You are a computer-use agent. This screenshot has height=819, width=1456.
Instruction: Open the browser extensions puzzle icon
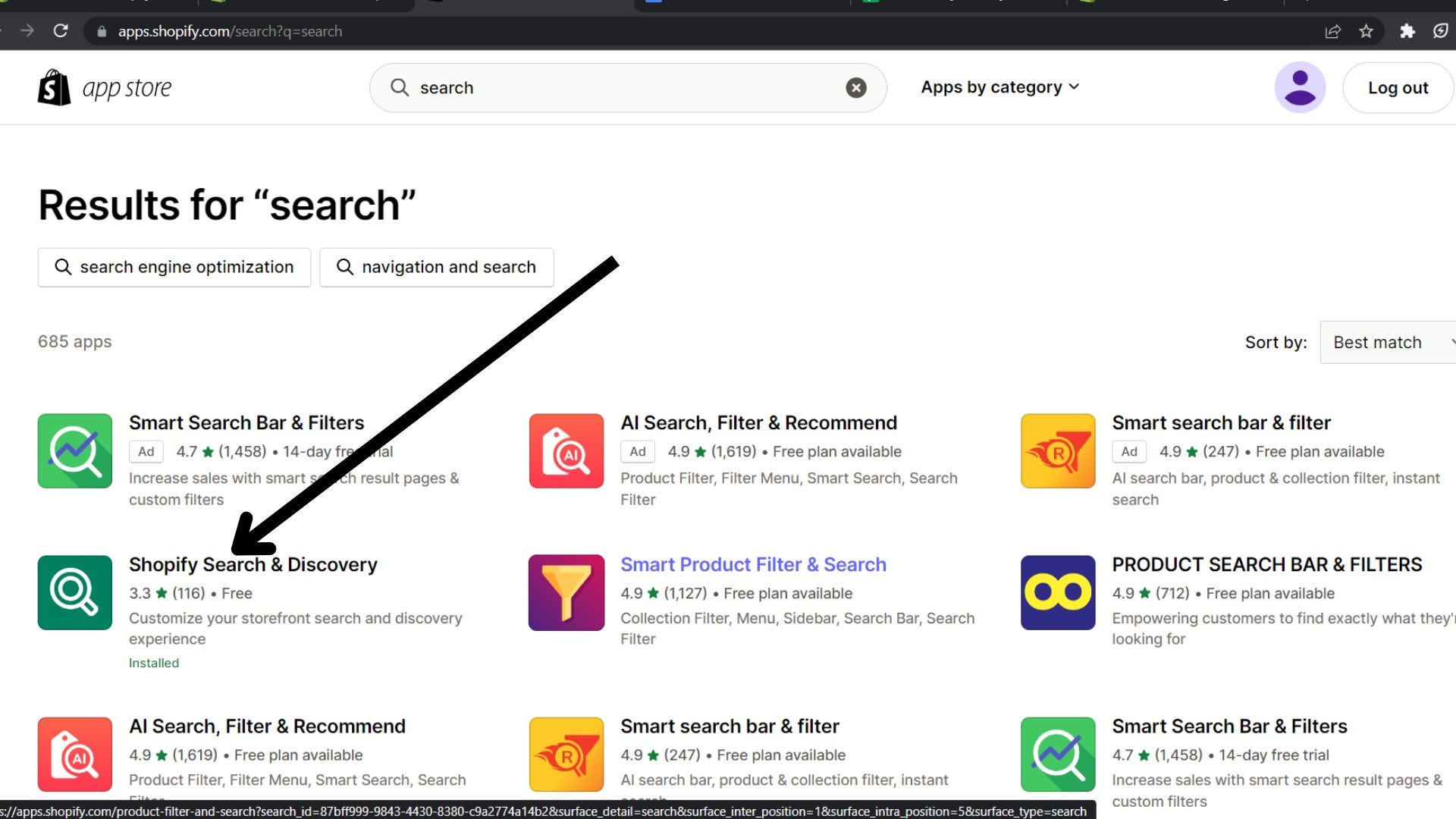[x=1407, y=31]
